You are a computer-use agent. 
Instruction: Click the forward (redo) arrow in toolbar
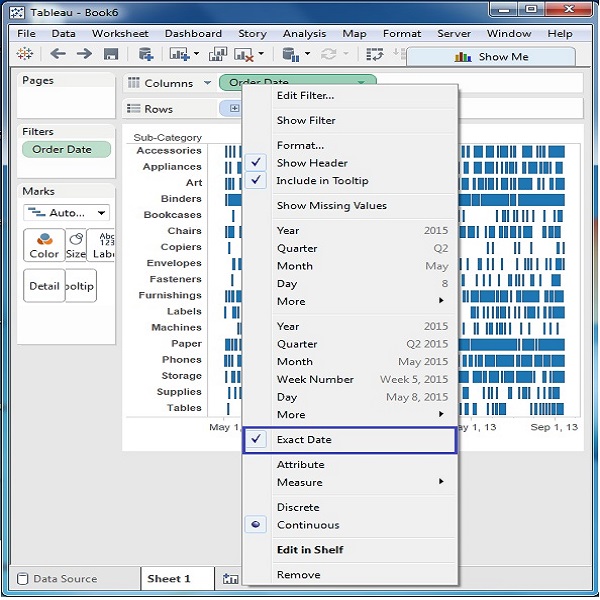pos(84,54)
